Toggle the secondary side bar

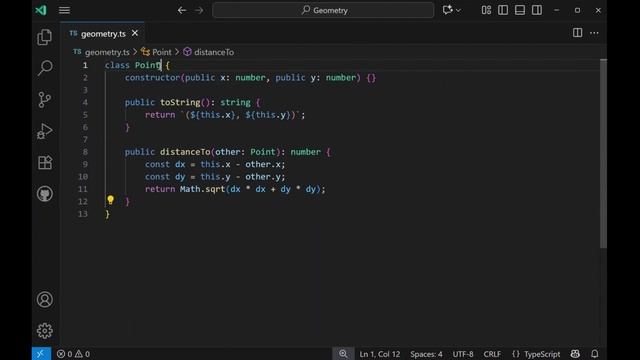537,10
